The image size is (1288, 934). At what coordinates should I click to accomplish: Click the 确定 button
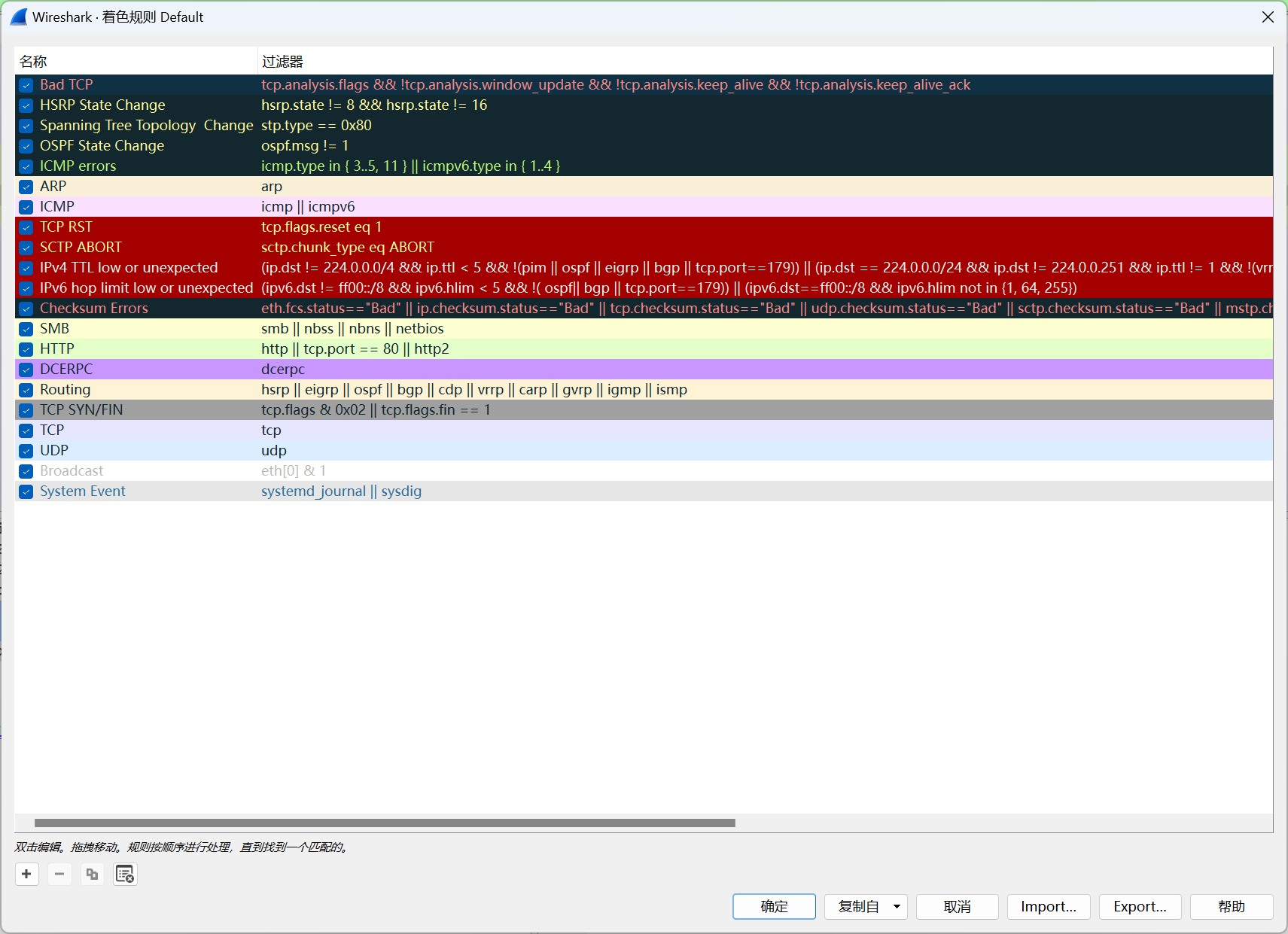click(x=774, y=907)
